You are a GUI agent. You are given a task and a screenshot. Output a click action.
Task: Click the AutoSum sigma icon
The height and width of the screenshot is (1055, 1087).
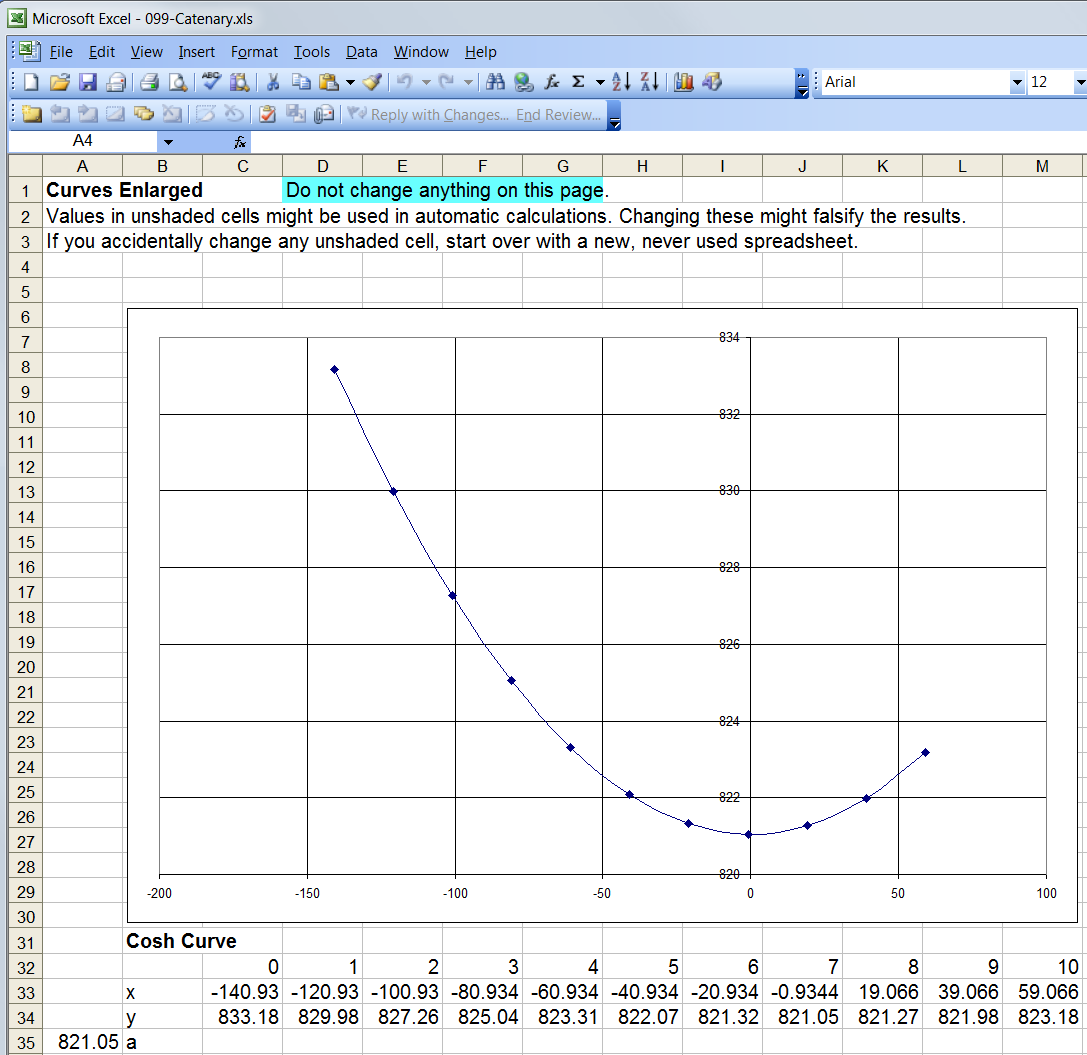click(578, 83)
